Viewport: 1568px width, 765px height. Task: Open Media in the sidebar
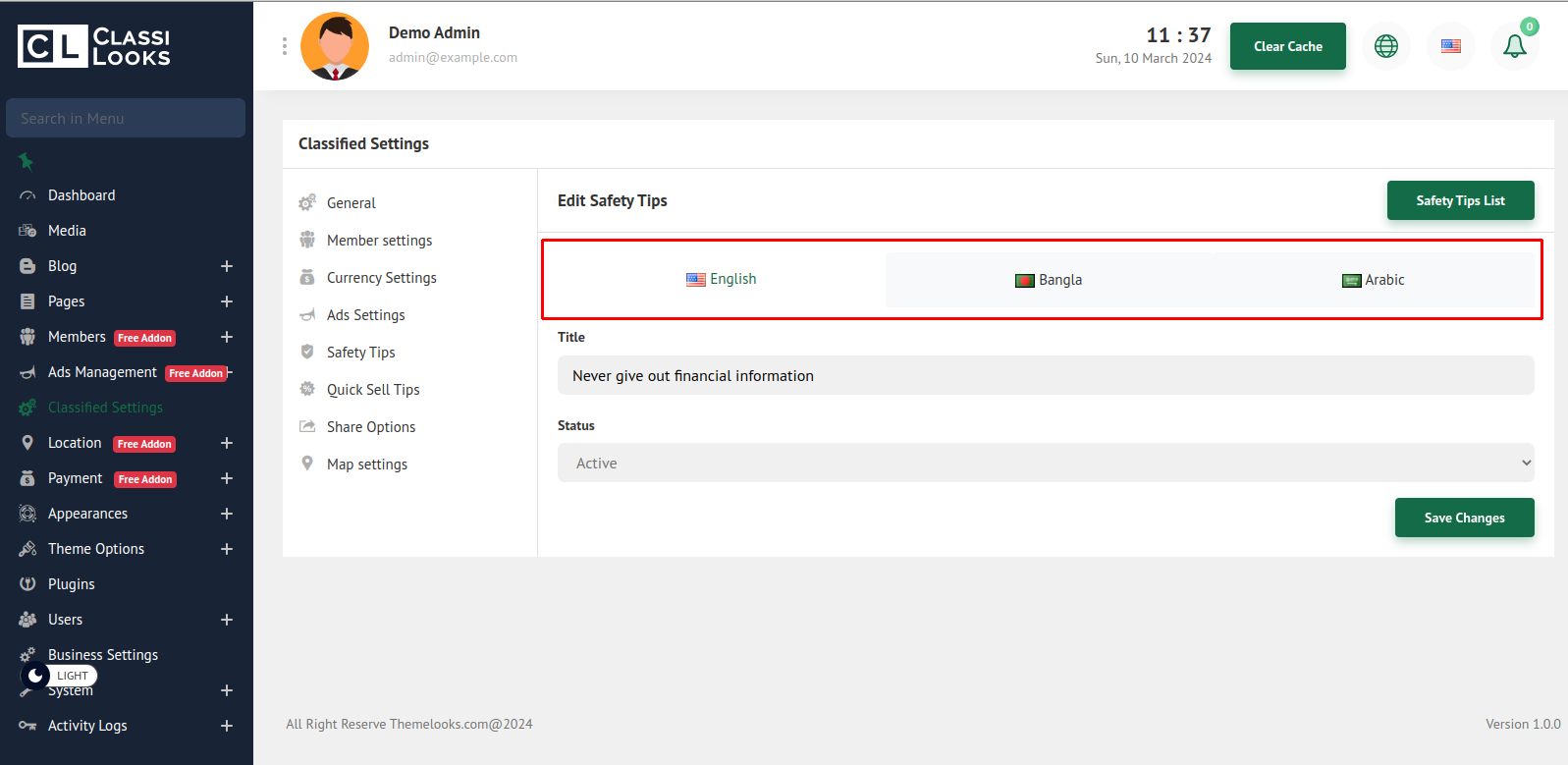(x=67, y=231)
